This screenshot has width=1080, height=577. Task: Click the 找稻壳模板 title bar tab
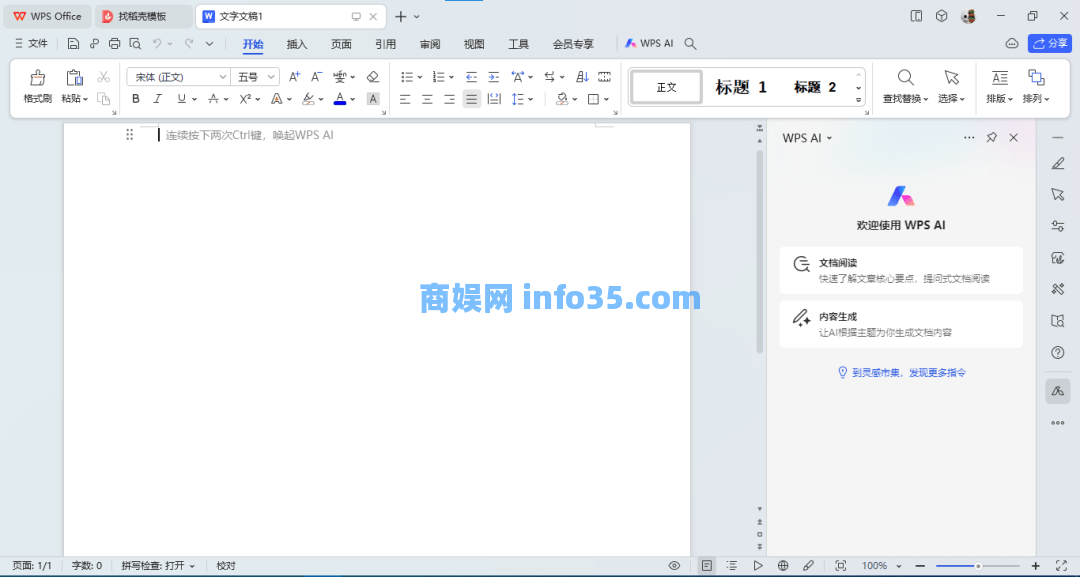click(143, 17)
